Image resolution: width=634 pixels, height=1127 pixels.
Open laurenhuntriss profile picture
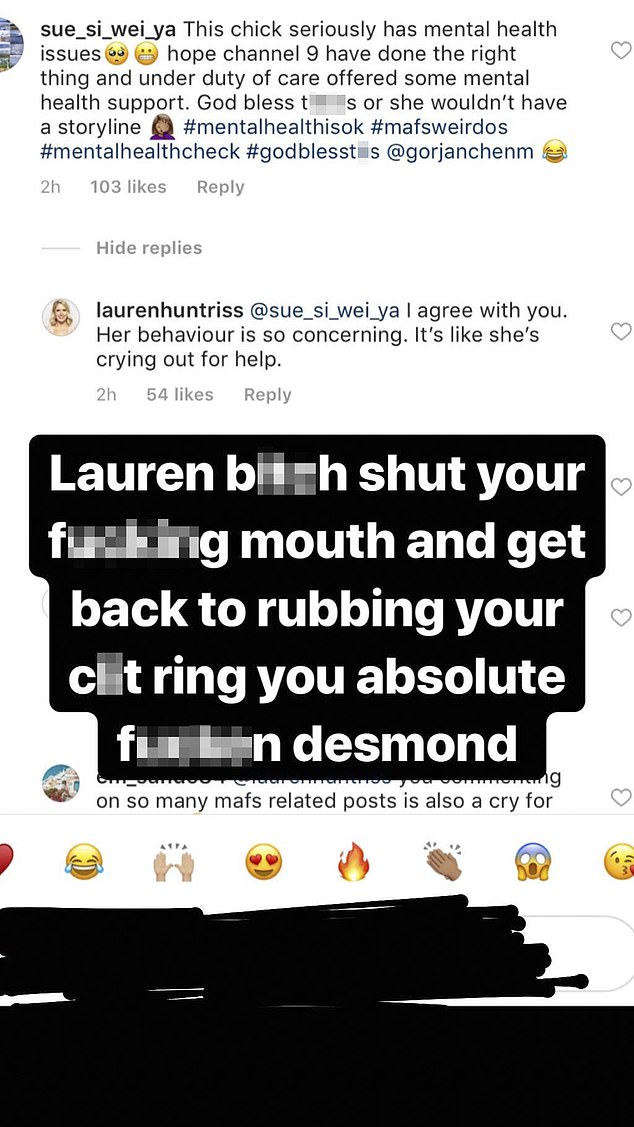pyautogui.click(x=61, y=317)
